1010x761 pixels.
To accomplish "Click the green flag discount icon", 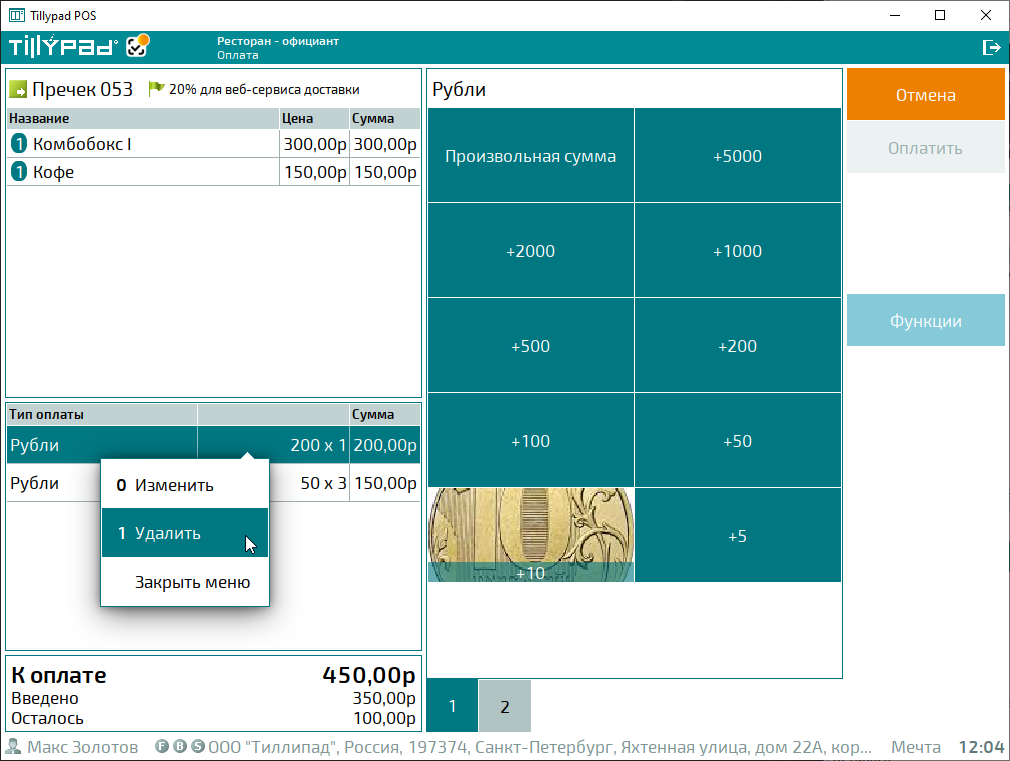I will tap(156, 89).
